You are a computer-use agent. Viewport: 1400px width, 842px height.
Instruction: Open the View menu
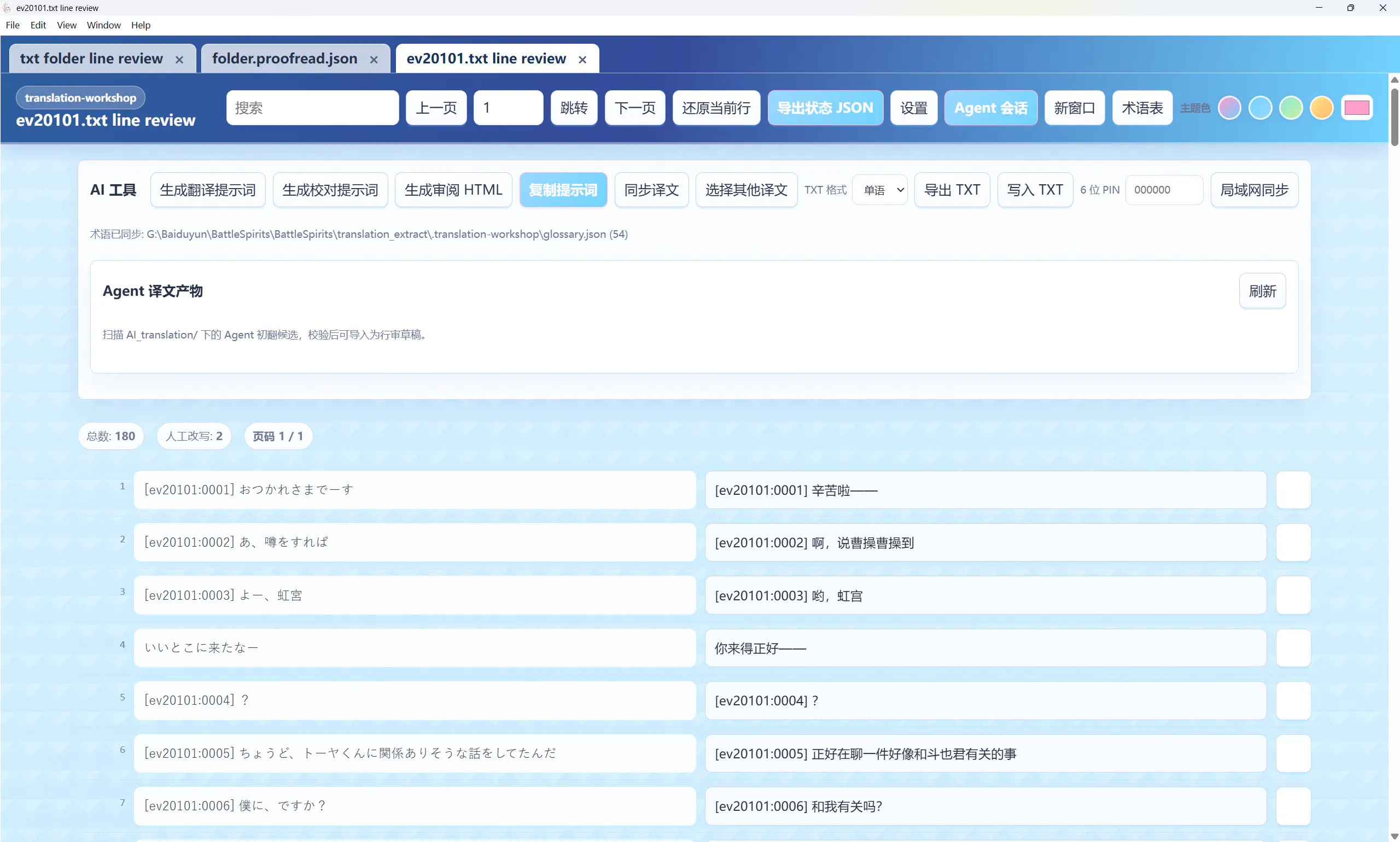pos(66,25)
